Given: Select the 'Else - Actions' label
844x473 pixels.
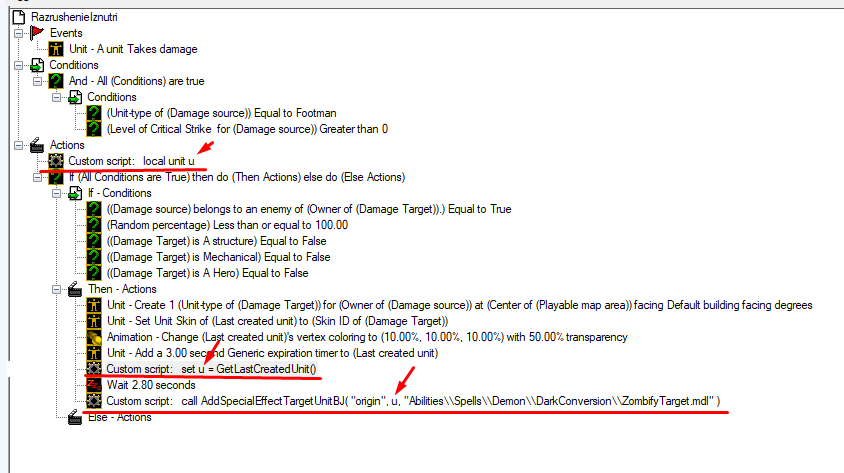Looking at the screenshot, I should pyautogui.click(x=119, y=417).
